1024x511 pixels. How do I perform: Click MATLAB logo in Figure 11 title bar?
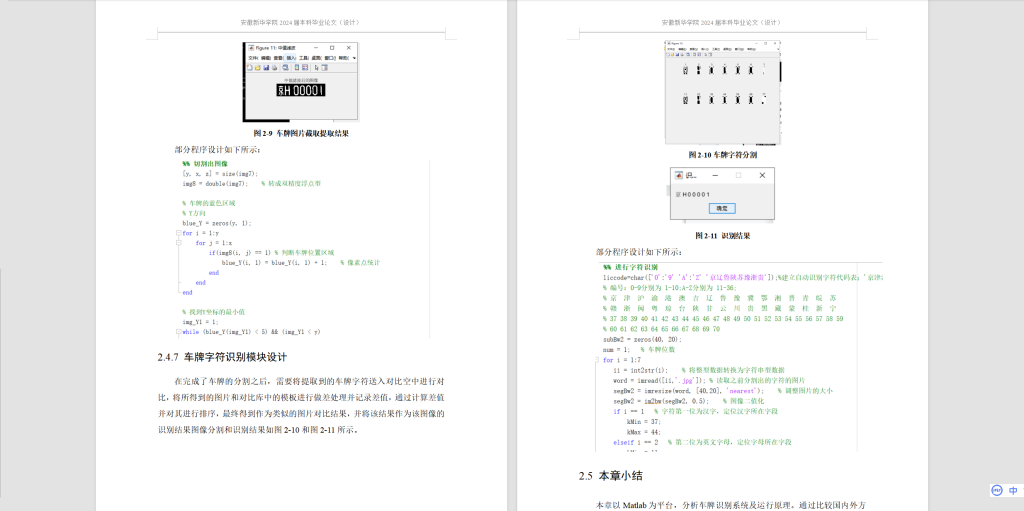click(251, 48)
